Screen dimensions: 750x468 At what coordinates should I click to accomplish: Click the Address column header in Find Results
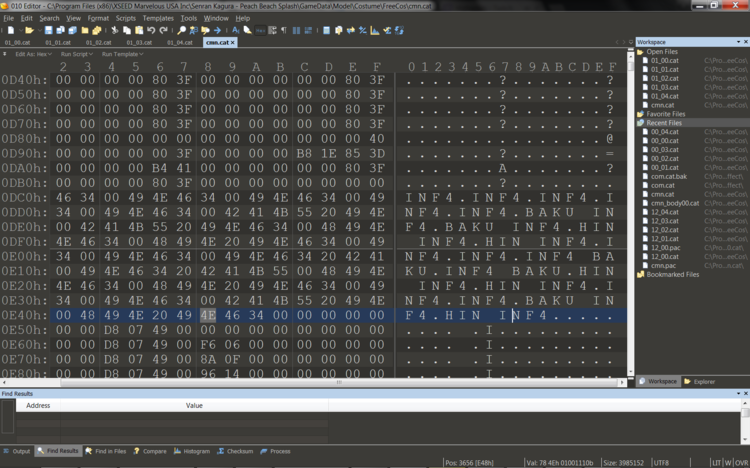click(x=38, y=405)
